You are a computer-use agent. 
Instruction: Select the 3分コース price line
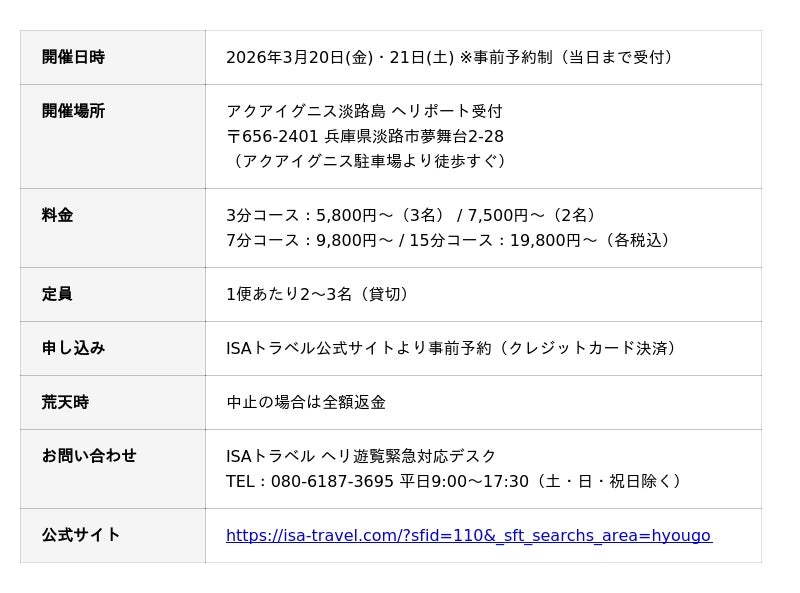point(414,215)
